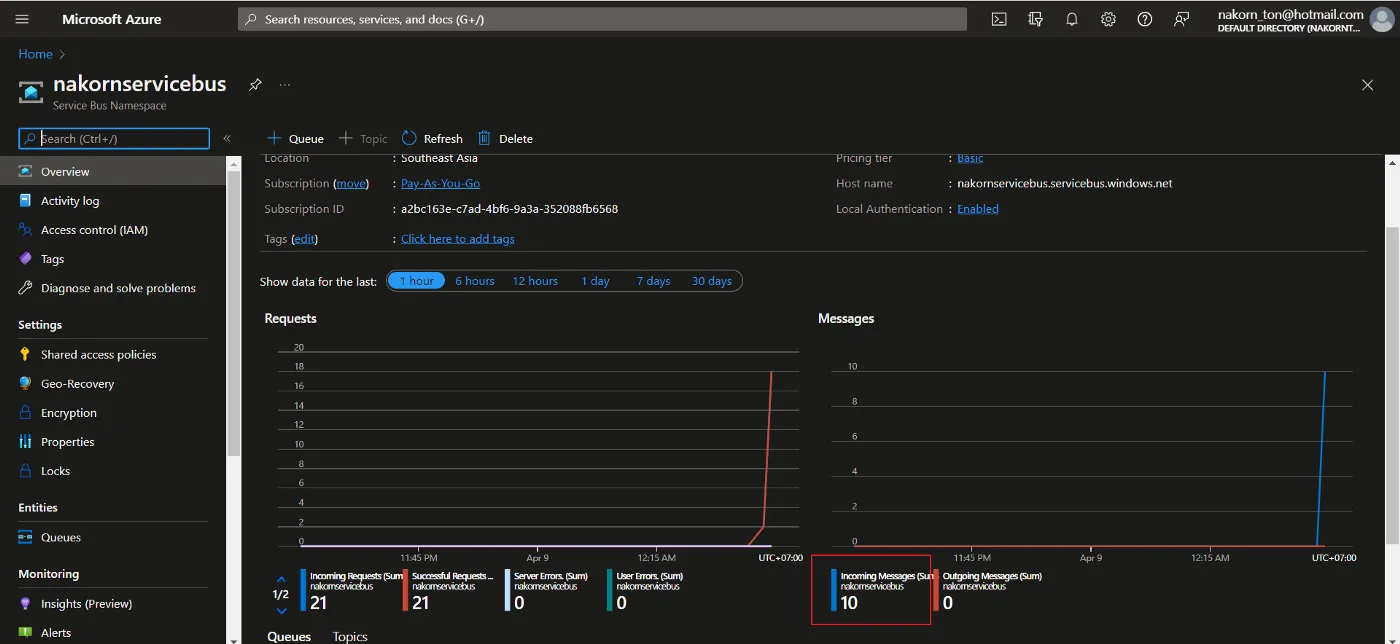Toggle the Incoming Messages legend series
Viewport: 1400px width, 644px height.
[x=882, y=590]
